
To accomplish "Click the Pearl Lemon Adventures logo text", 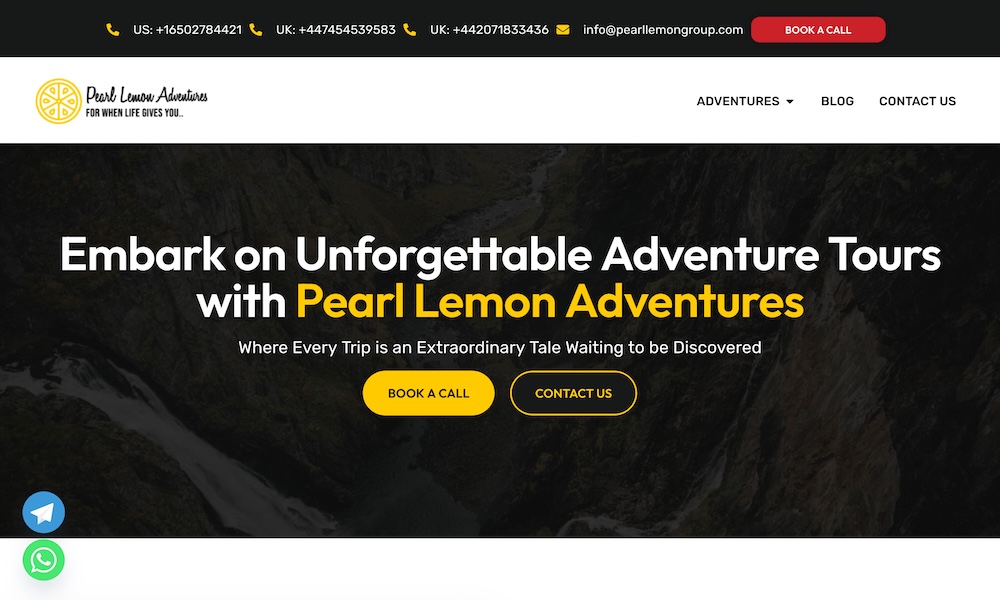I will click(147, 101).
